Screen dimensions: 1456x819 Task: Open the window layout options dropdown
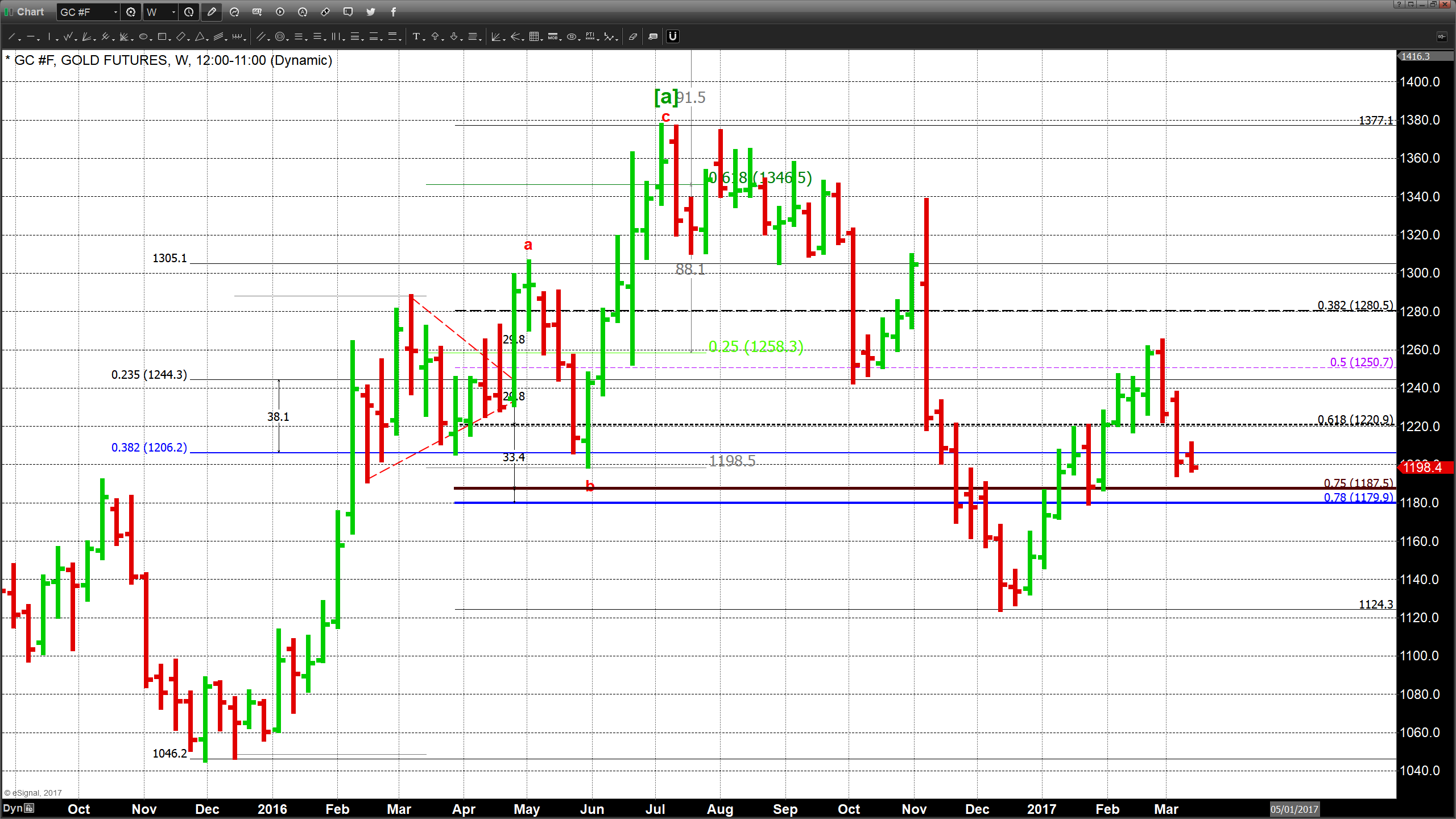(x=1410, y=5)
